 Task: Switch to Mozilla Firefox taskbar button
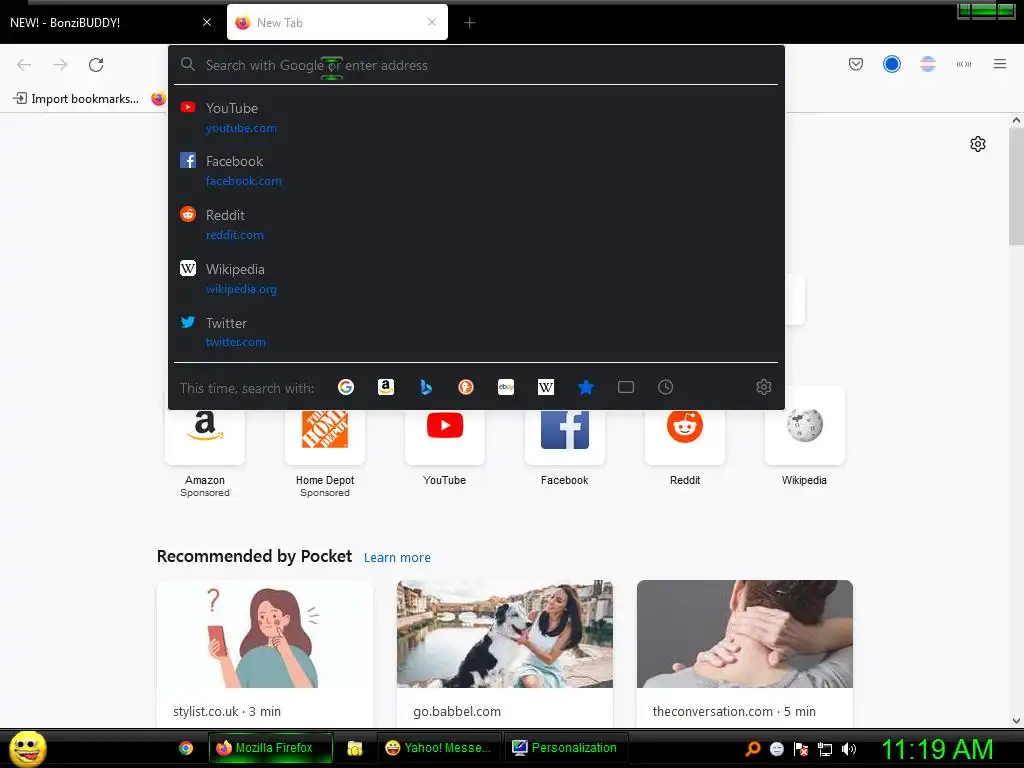pos(271,748)
